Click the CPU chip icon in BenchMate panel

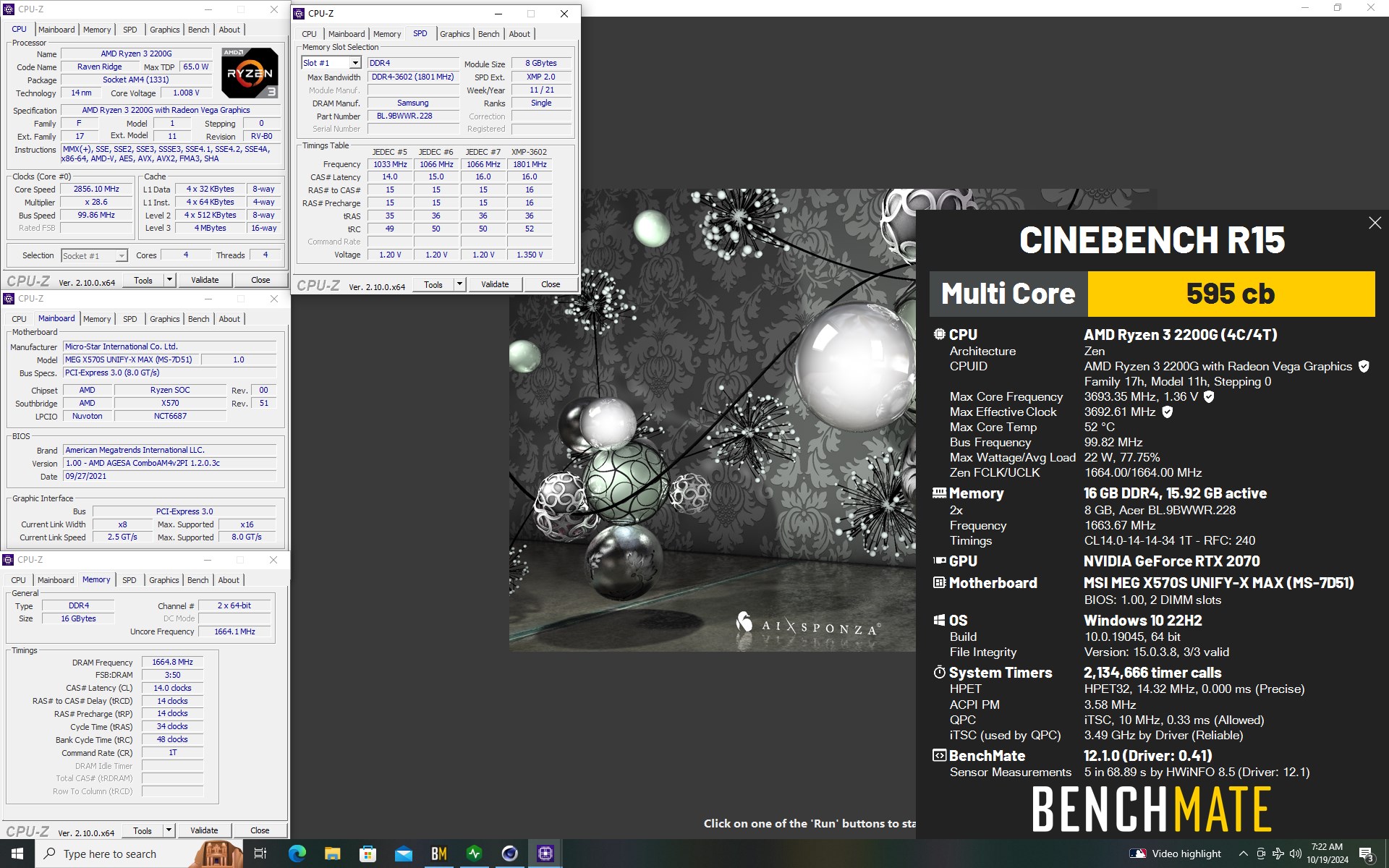click(x=939, y=334)
